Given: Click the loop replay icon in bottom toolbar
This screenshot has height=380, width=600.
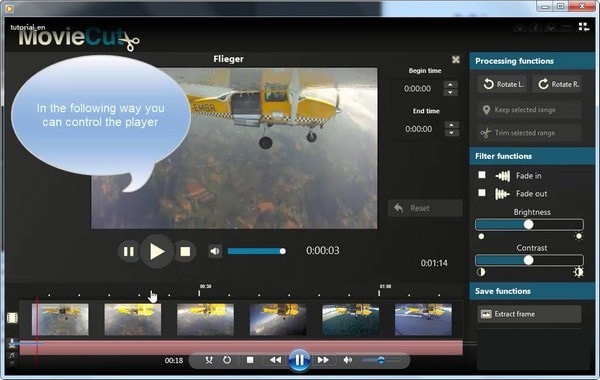Looking at the screenshot, I should pos(227,360).
